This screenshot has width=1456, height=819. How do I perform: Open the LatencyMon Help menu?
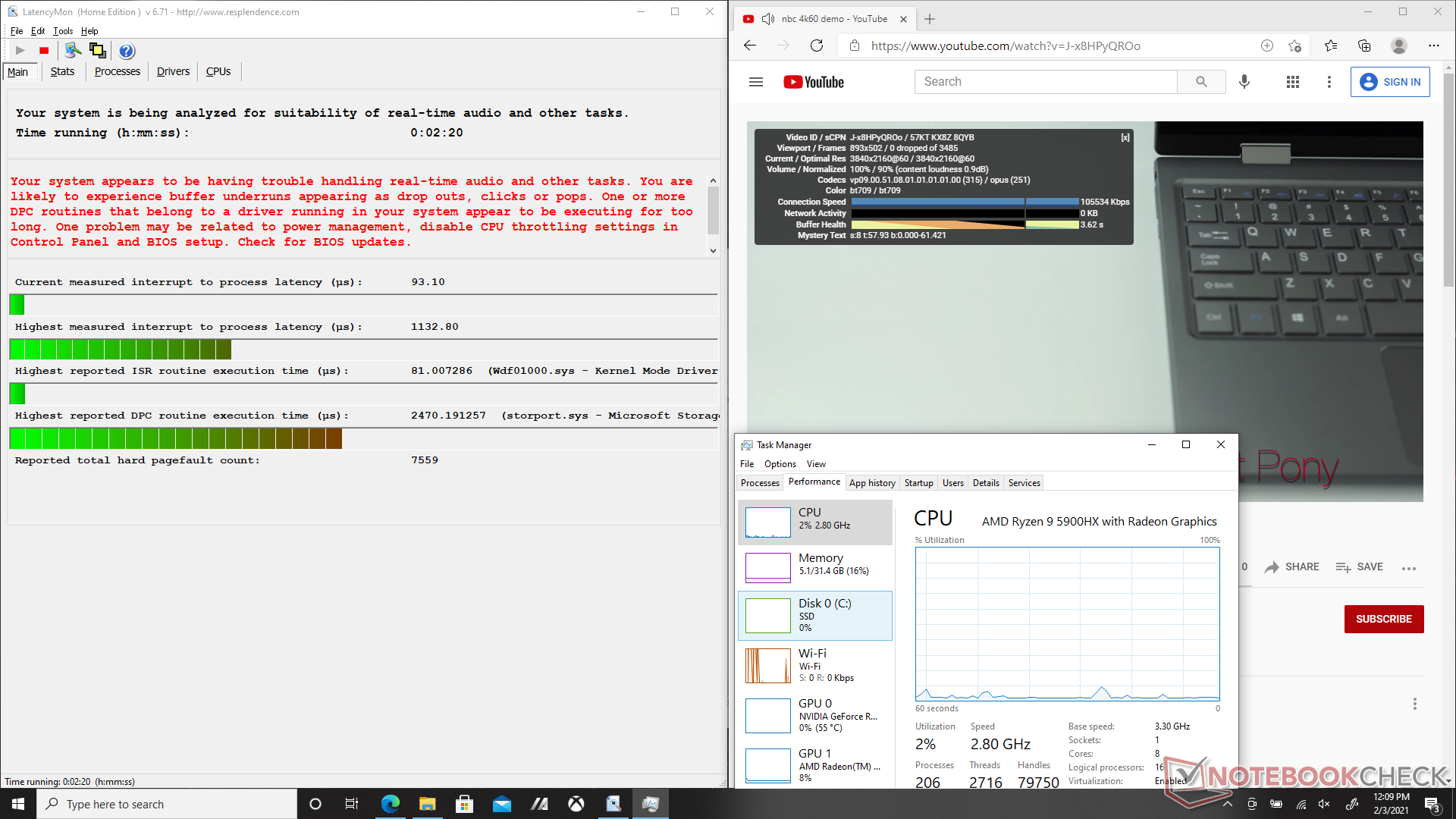point(89,31)
